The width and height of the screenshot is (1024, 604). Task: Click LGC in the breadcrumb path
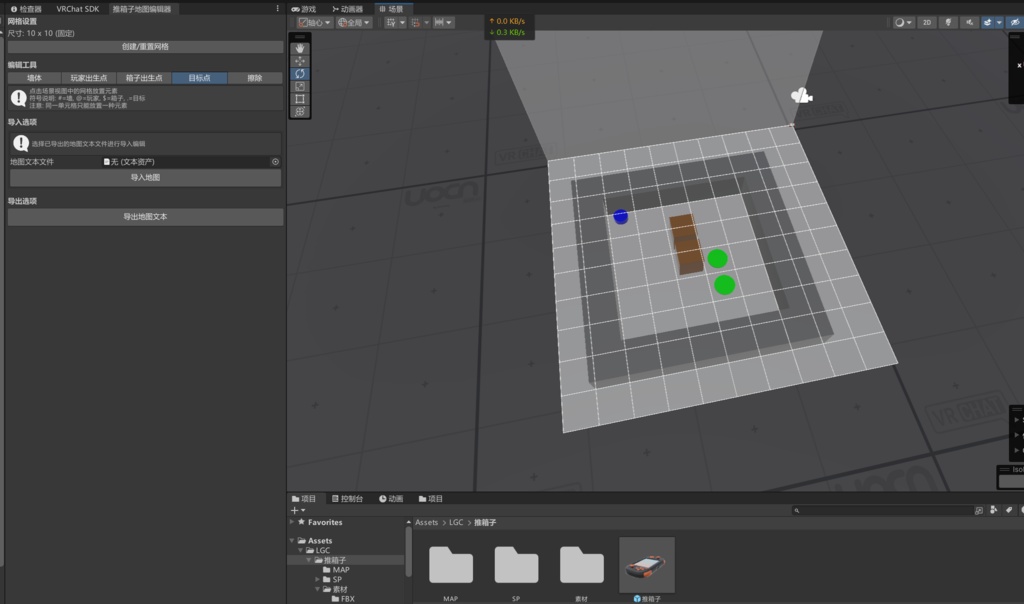click(x=456, y=522)
